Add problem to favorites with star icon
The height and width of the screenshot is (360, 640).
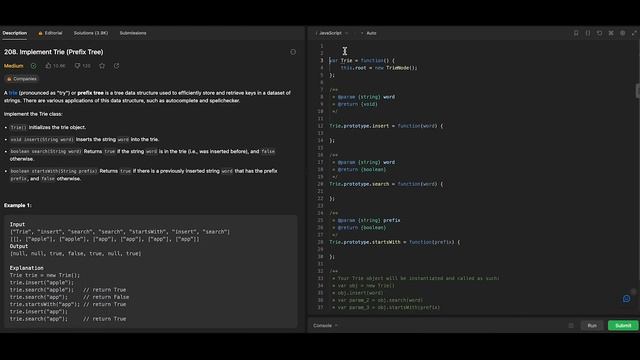click(102, 66)
